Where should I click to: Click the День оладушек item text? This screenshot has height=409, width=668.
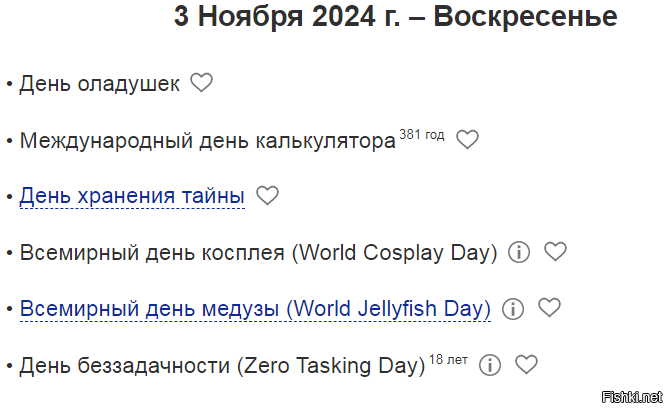[99, 84]
